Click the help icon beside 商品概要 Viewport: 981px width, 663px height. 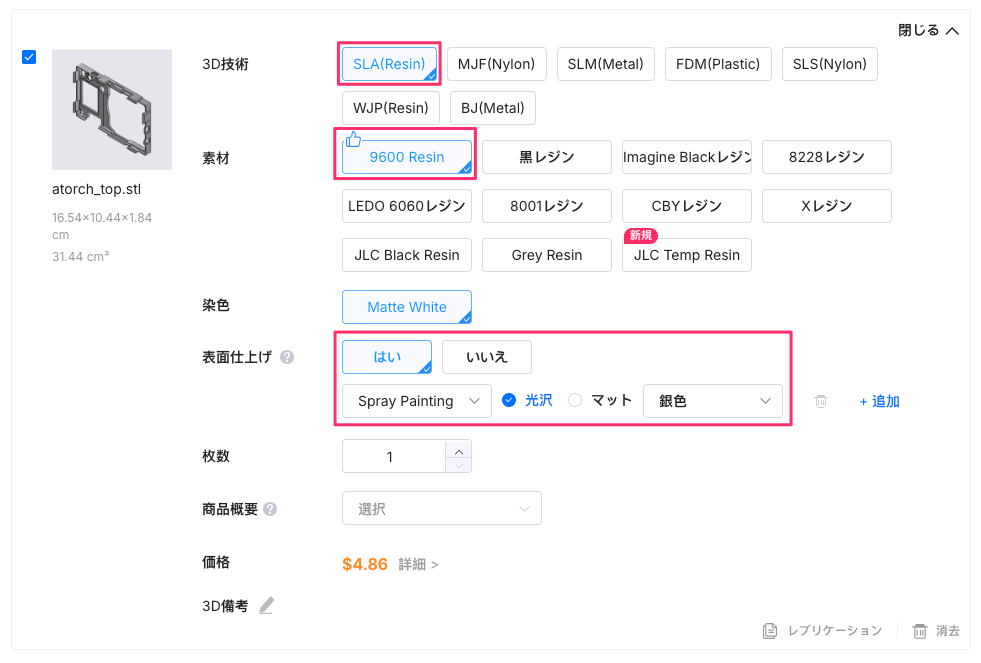(x=270, y=509)
